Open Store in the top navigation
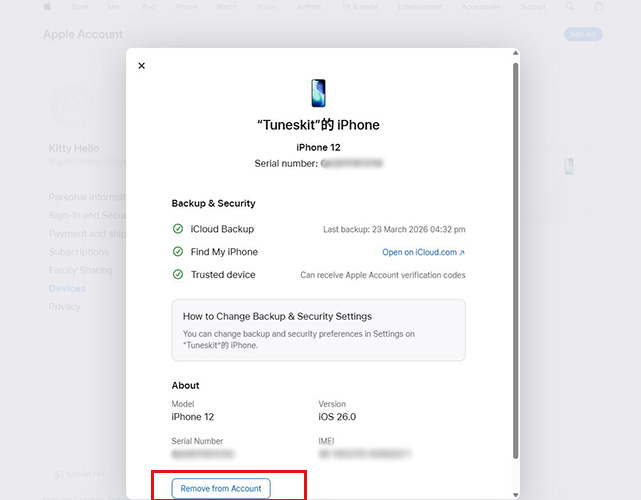 pos(80,7)
